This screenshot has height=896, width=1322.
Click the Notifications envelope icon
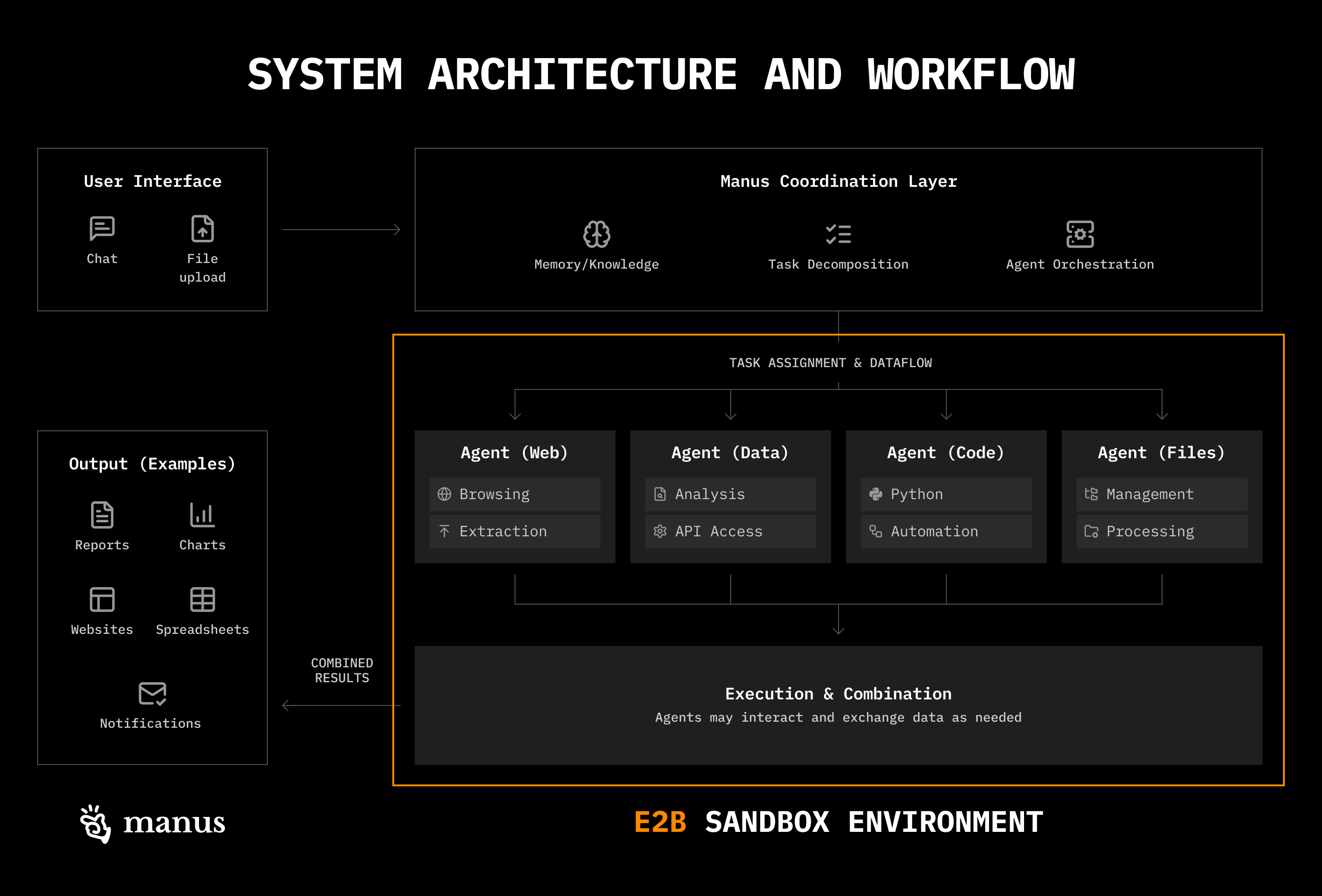[152, 693]
